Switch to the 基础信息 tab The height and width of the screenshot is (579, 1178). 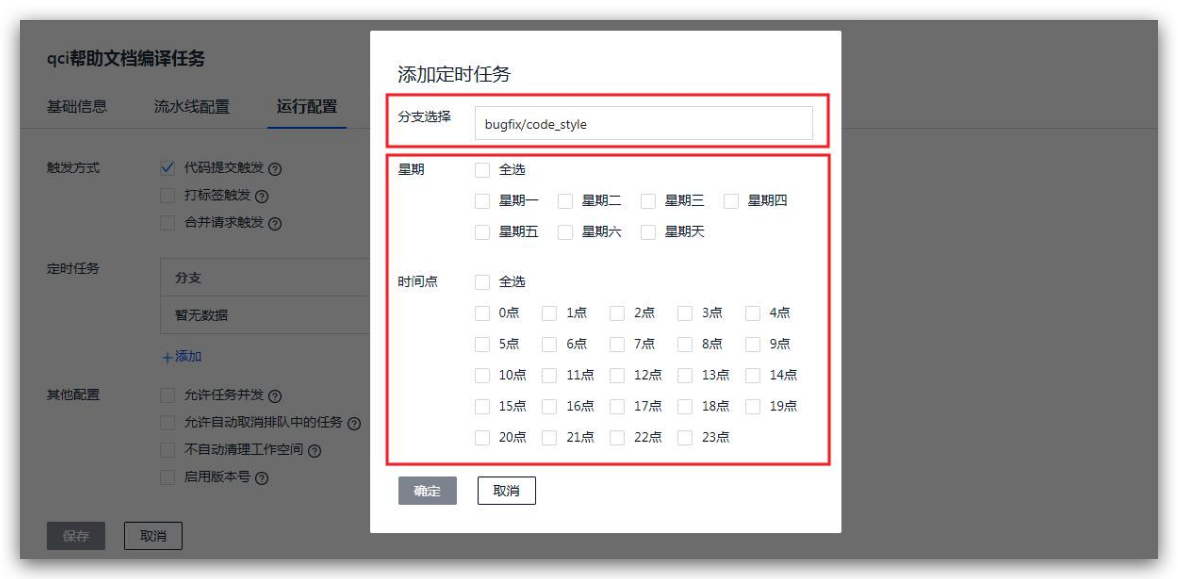77,106
